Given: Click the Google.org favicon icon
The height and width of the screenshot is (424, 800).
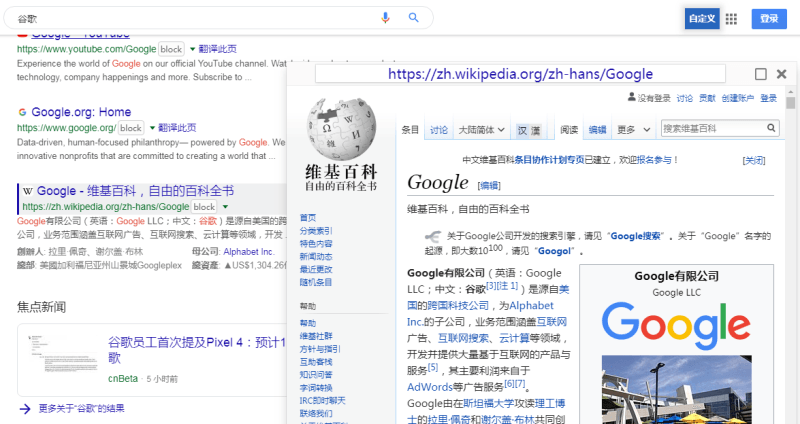Looking at the screenshot, I should coord(22,112).
